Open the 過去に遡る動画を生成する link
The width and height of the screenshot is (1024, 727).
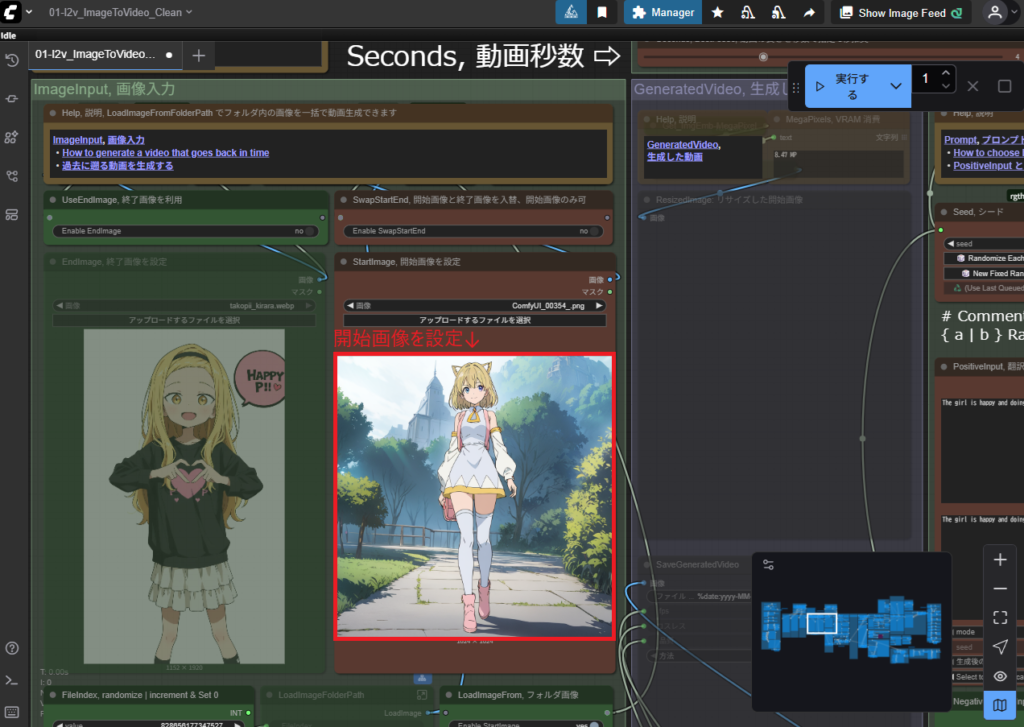[118, 166]
